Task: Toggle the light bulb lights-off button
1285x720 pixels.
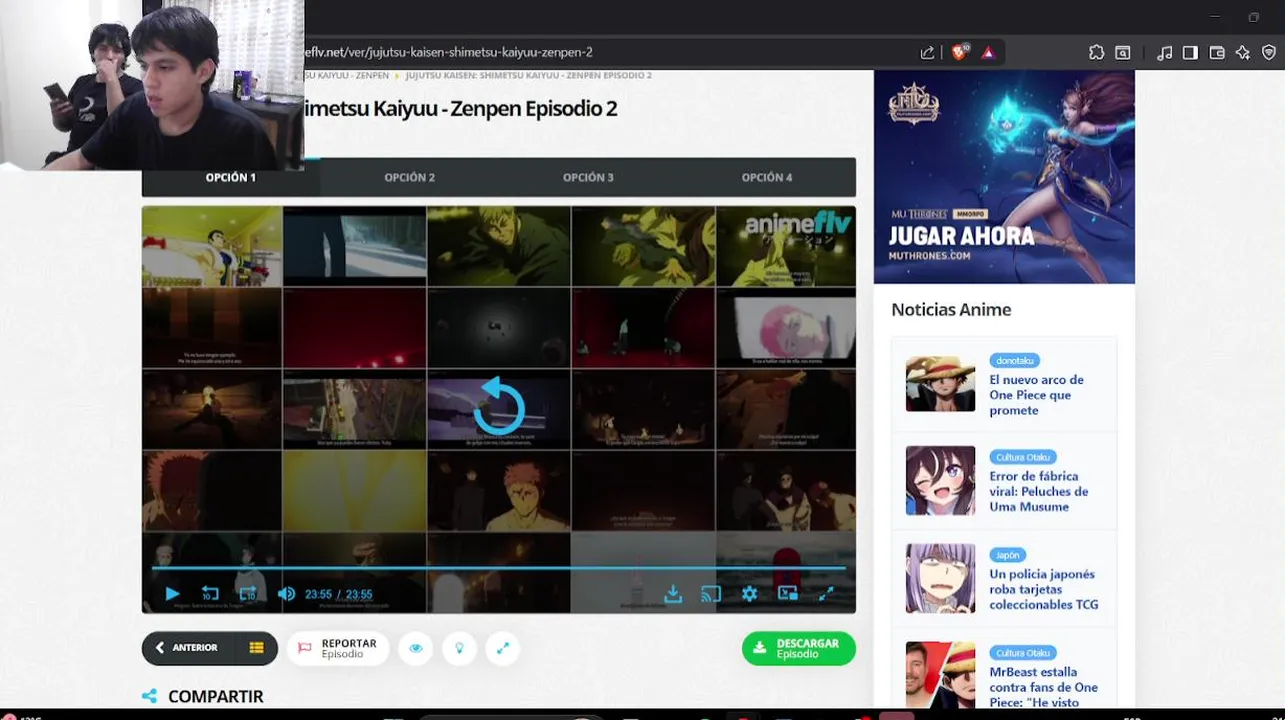Action: 459,648
